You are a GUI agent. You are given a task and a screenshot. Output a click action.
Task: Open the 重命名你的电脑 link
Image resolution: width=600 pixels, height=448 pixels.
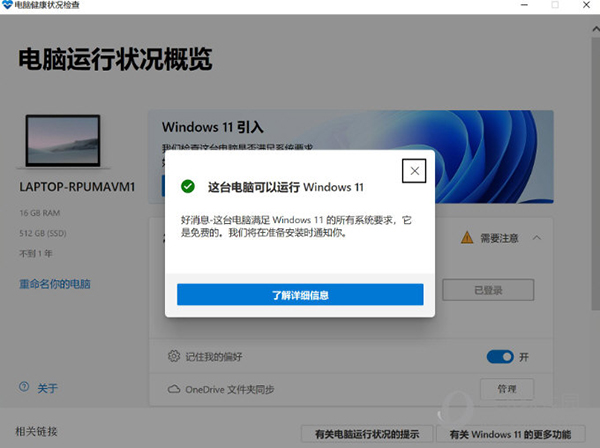pyautogui.click(x=55, y=284)
